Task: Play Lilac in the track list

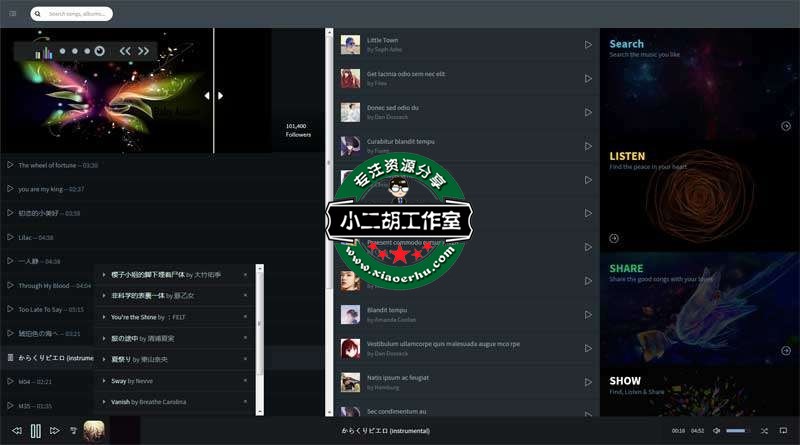Action: (10, 237)
